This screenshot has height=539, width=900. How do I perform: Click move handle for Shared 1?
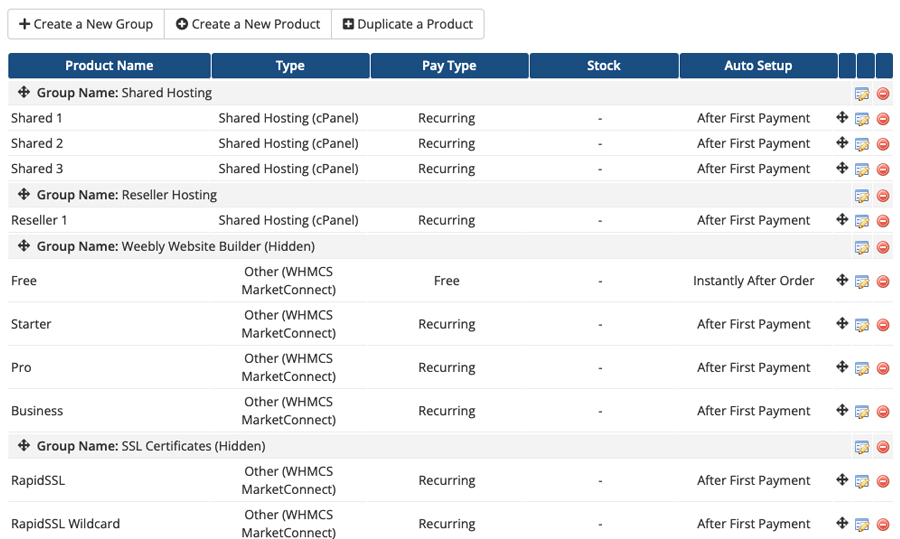pyautogui.click(x=842, y=117)
